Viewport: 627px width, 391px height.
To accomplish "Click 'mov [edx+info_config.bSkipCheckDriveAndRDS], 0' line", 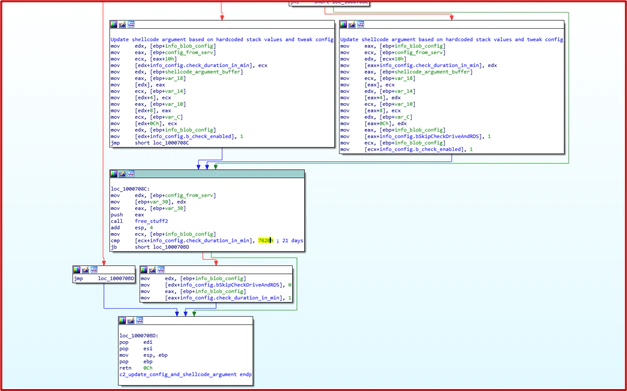I will coord(216,285).
